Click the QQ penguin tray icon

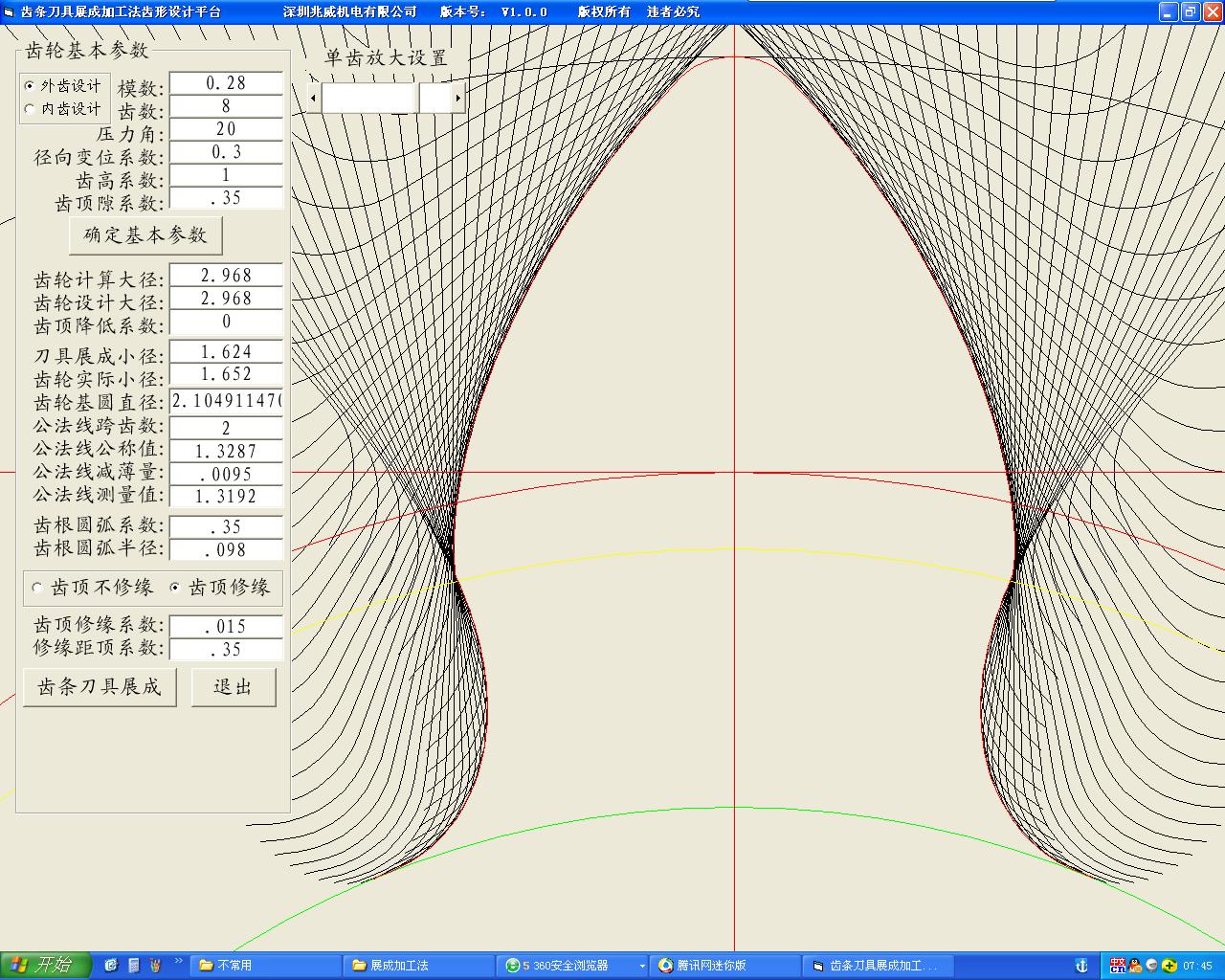click(1135, 966)
